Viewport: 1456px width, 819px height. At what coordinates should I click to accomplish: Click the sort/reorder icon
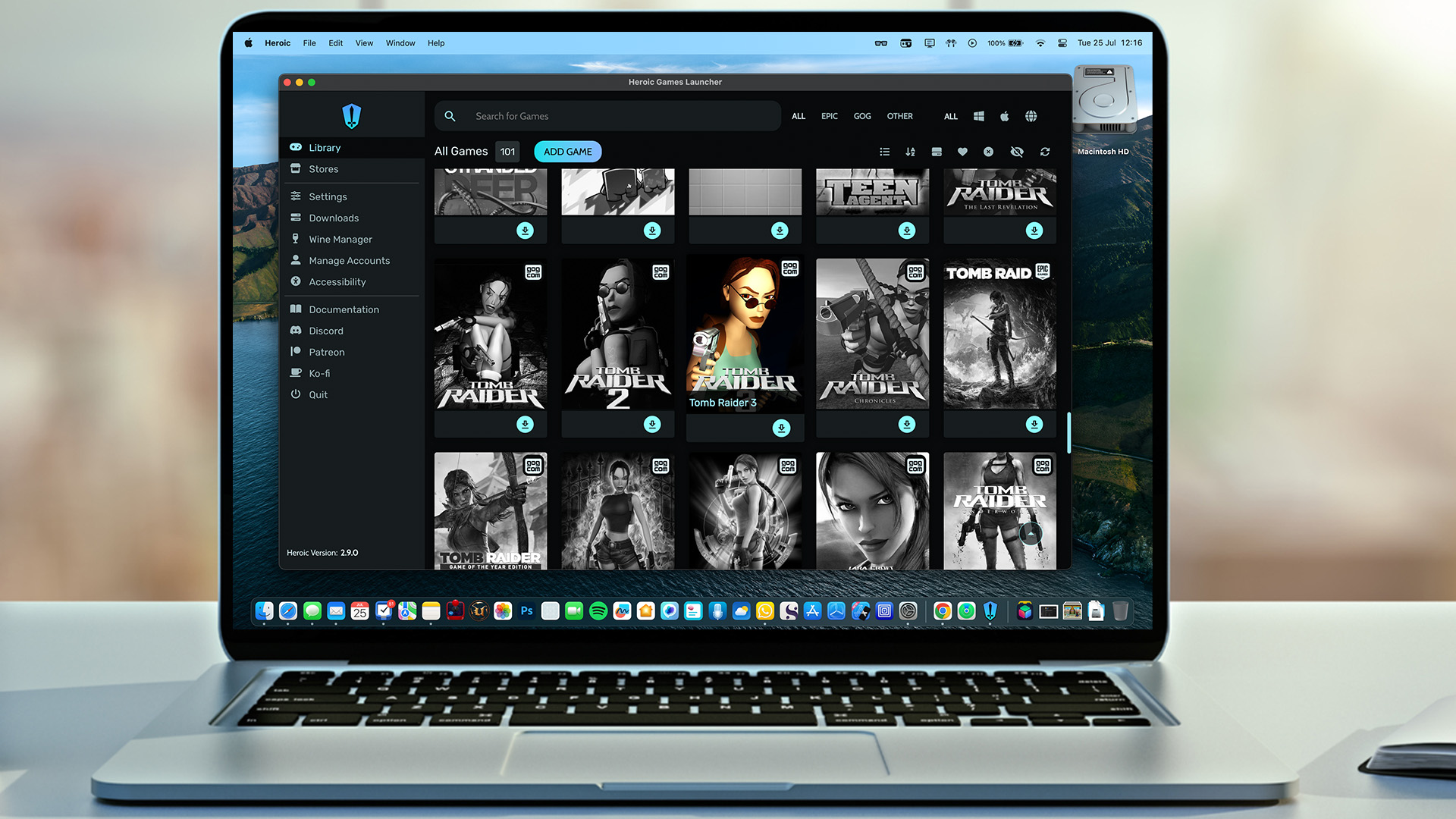911,151
